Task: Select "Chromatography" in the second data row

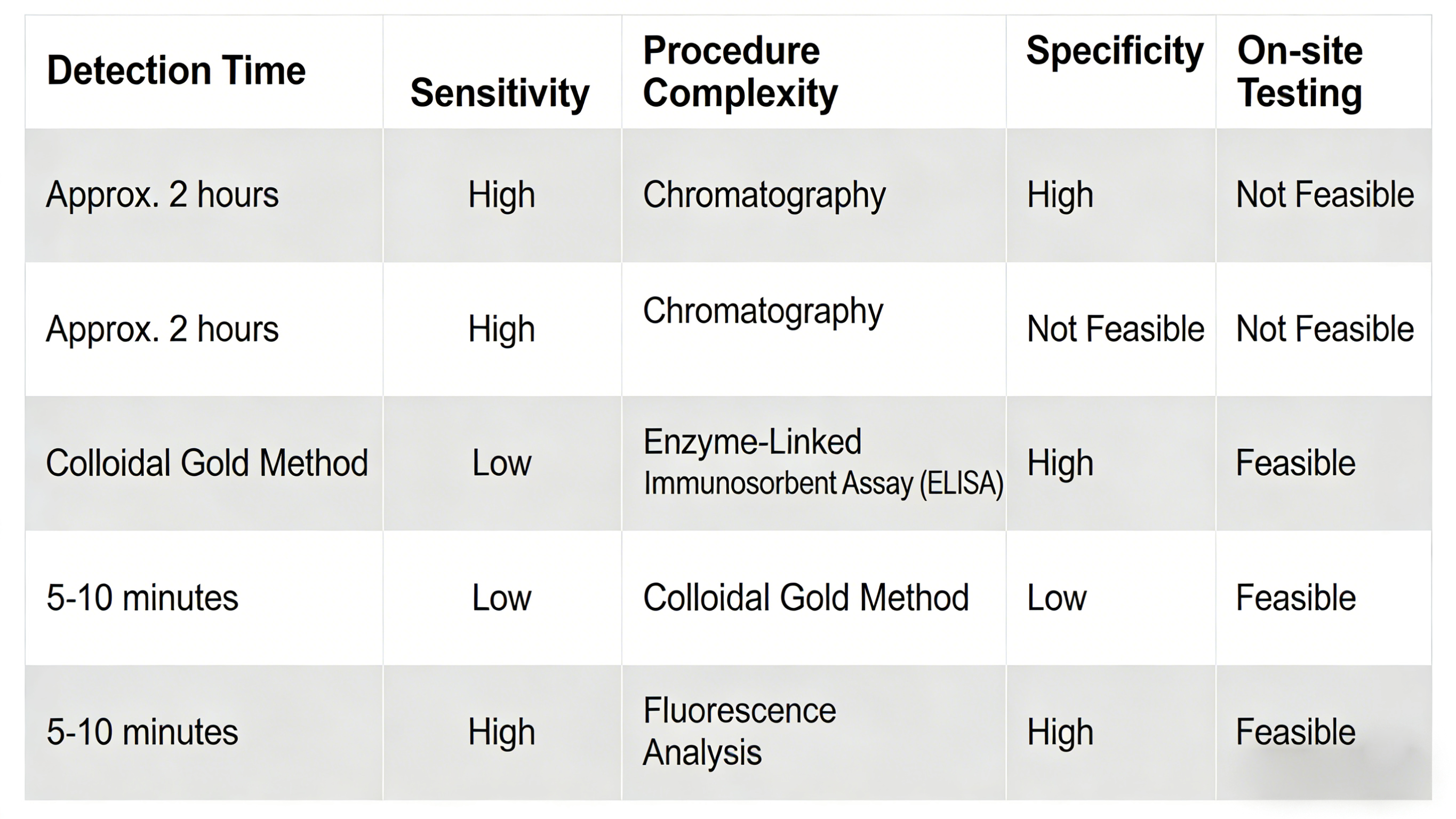Action: pos(763,311)
